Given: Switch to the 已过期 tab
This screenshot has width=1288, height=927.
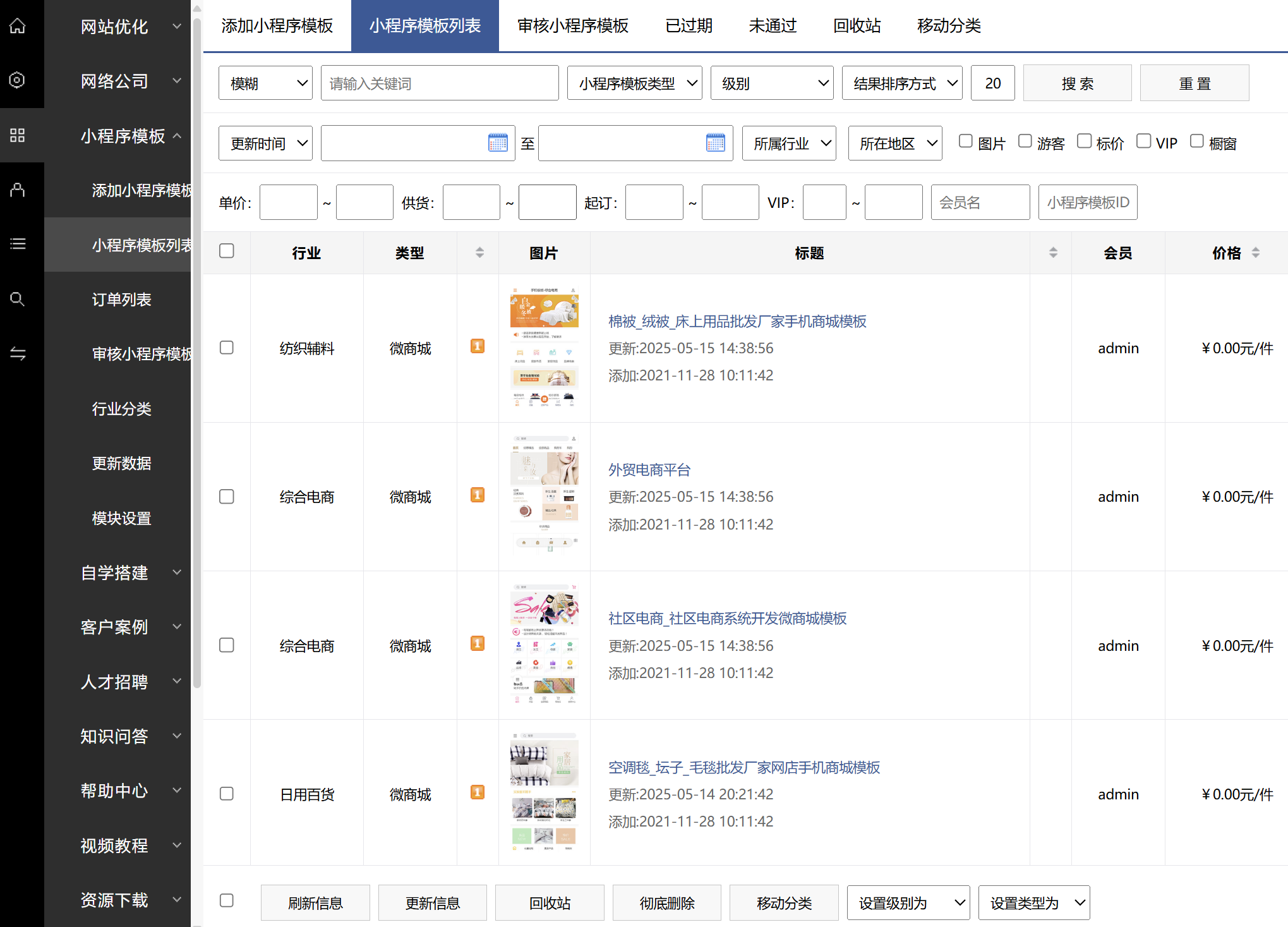Looking at the screenshot, I should [x=689, y=26].
